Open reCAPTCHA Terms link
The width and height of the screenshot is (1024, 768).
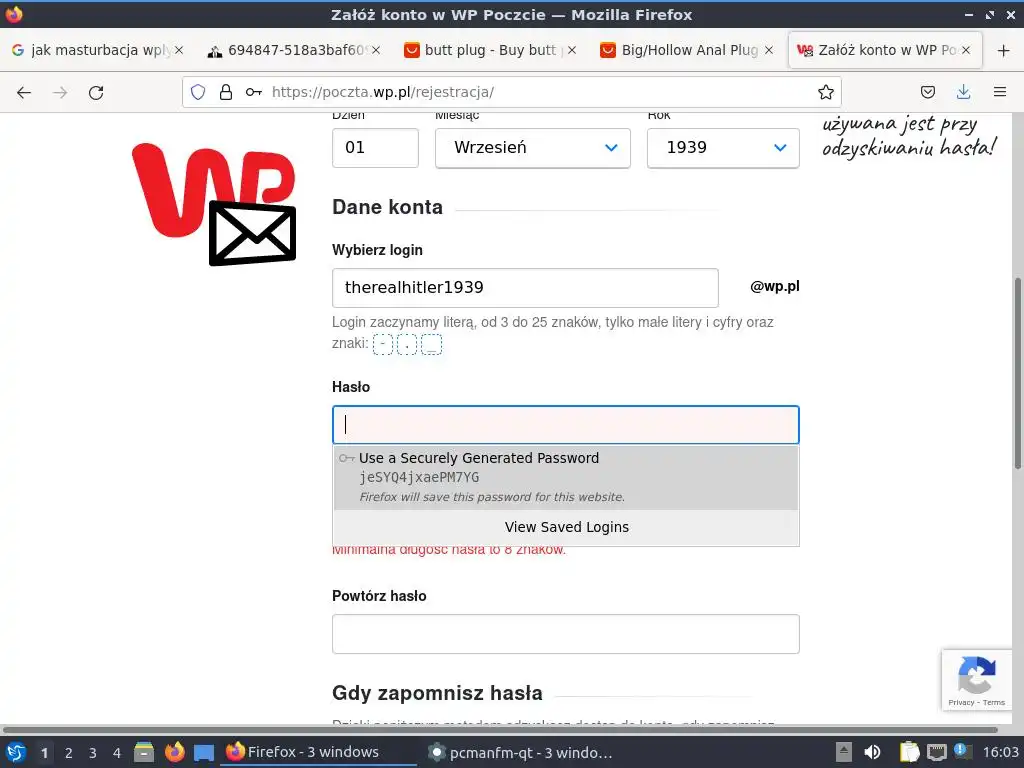(x=994, y=703)
